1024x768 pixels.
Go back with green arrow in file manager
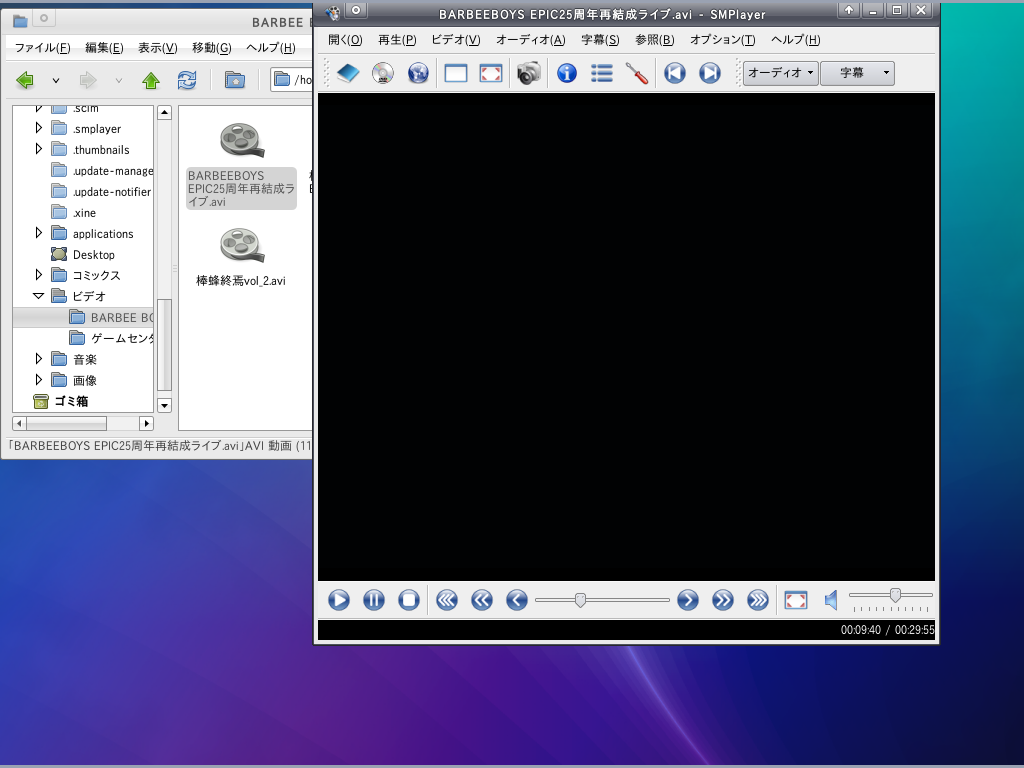point(25,80)
